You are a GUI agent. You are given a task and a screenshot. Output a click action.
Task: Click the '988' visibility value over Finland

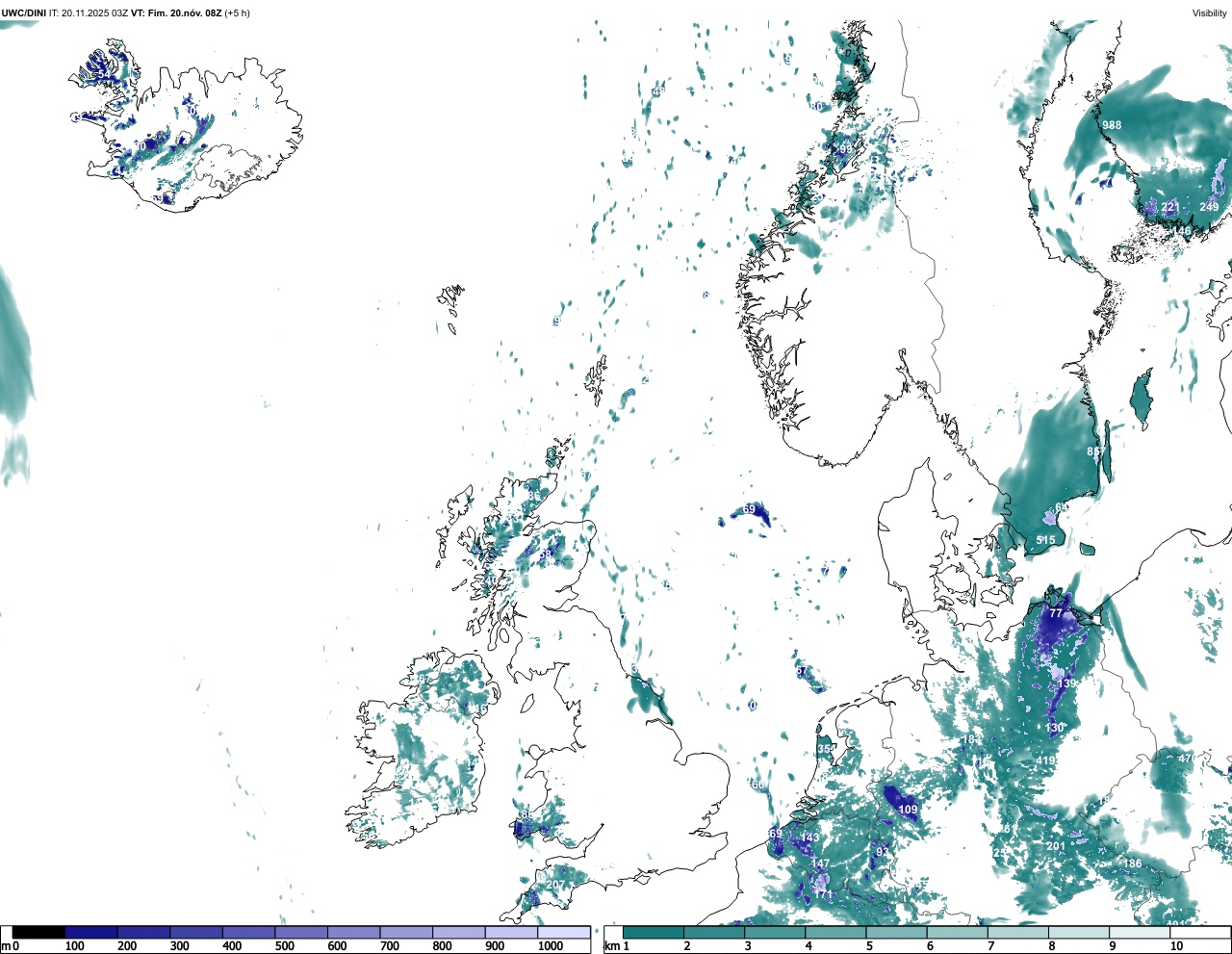(x=1112, y=125)
